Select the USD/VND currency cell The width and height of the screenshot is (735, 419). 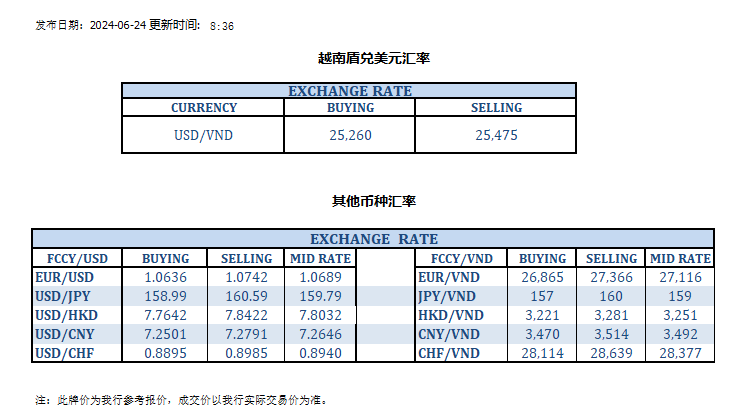[204, 135]
